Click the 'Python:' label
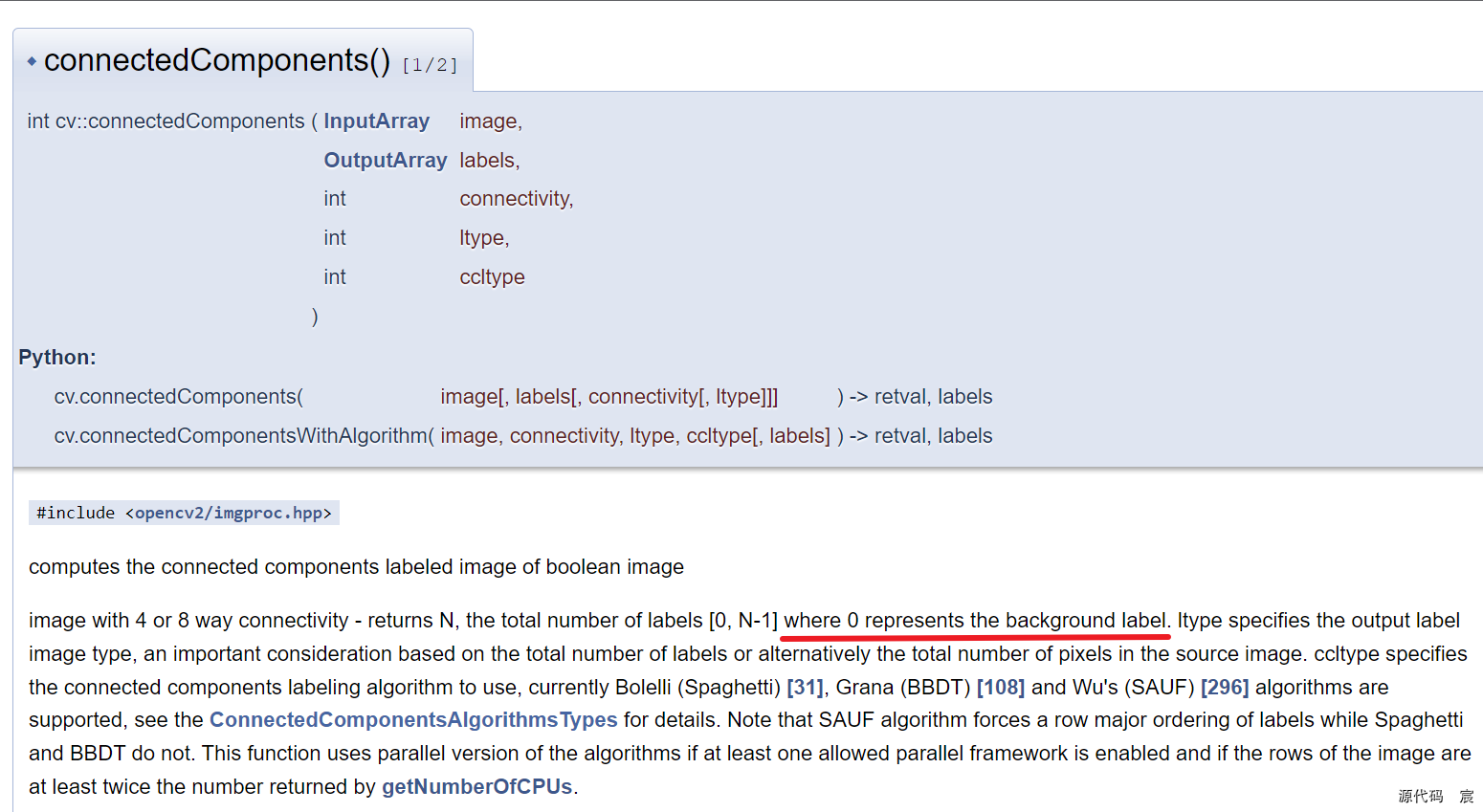The width and height of the screenshot is (1483, 812). 57,357
